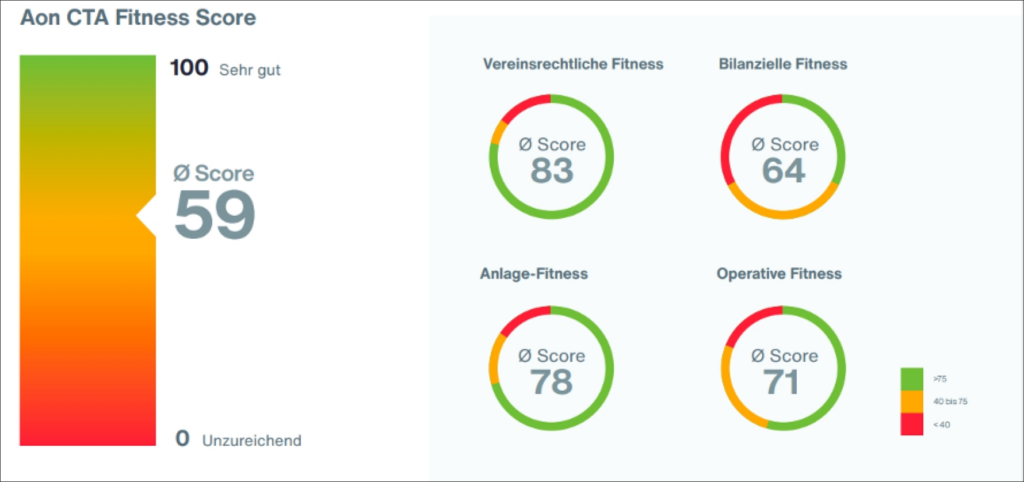1024x482 pixels.
Task: Click the overall score value 59
Action: 215,214
